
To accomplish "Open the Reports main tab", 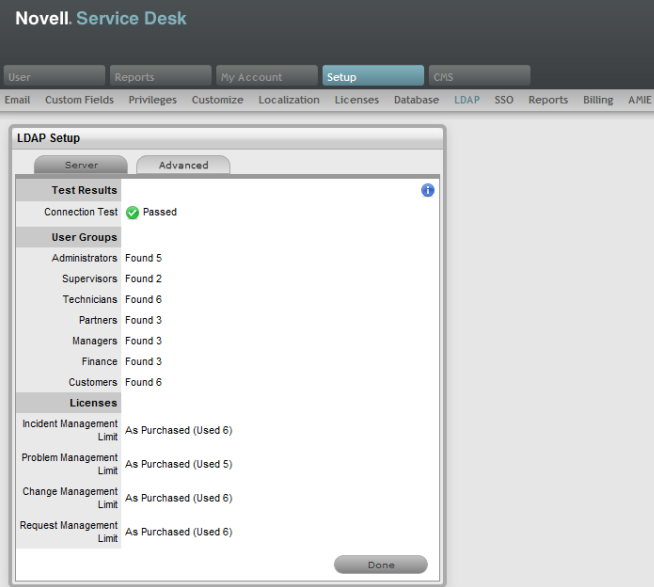I will click(x=161, y=77).
